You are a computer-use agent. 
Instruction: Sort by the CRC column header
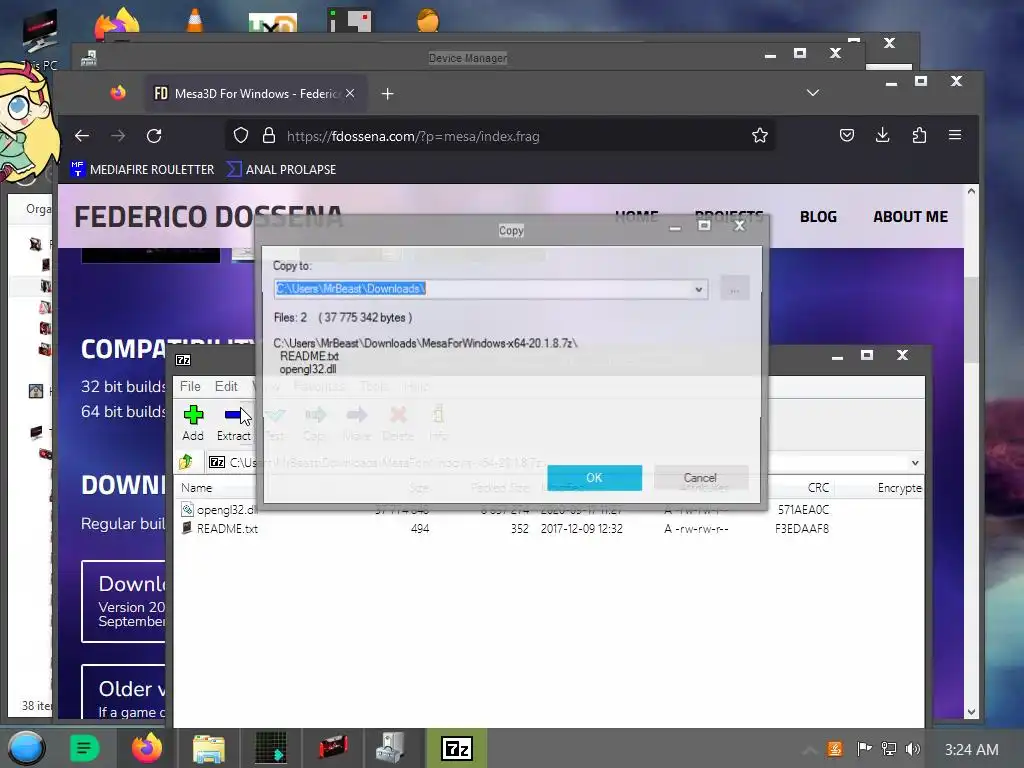tap(818, 488)
